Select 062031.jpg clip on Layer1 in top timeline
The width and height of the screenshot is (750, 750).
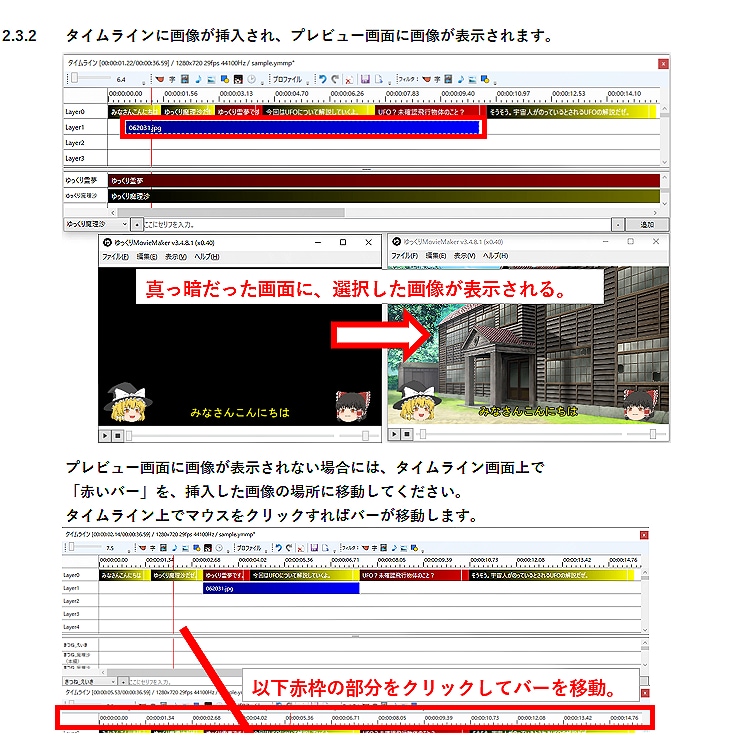(x=302, y=128)
